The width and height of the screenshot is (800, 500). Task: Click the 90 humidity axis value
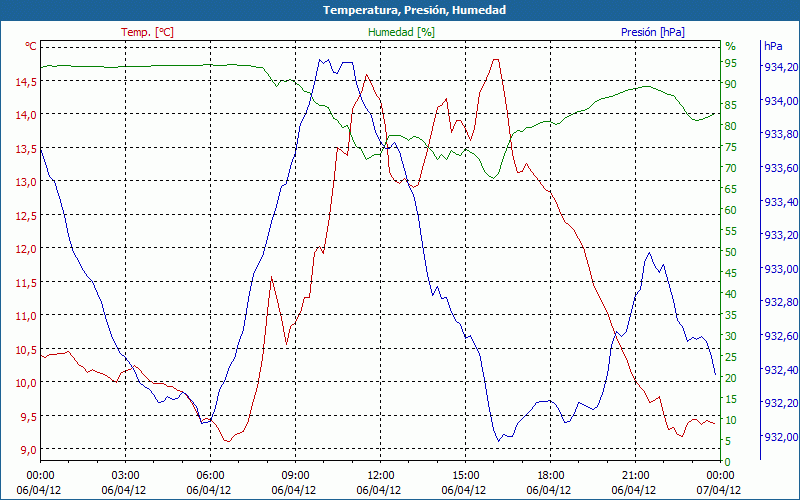[731, 84]
